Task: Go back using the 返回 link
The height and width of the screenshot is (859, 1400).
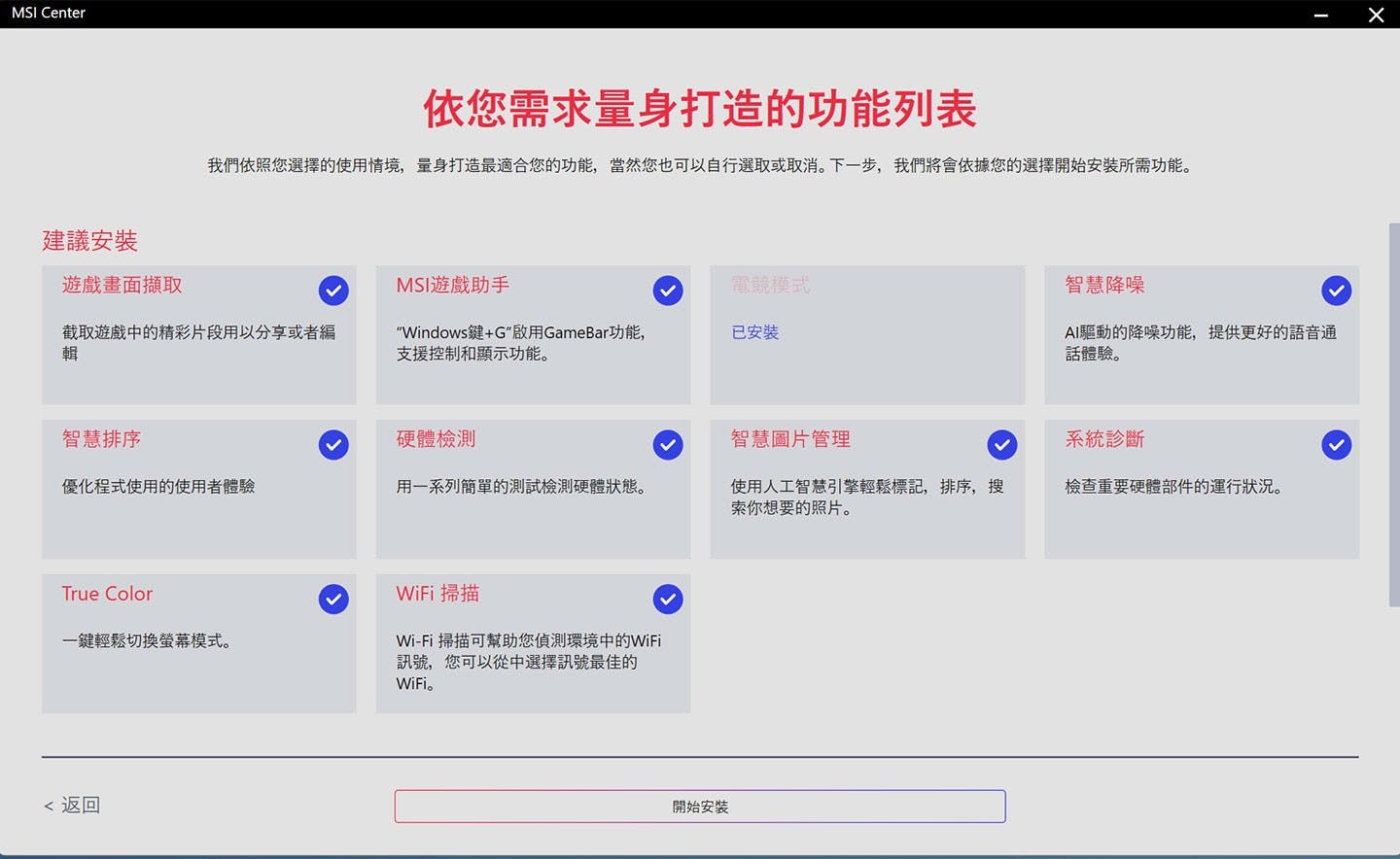Action: click(x=73, y=806)
